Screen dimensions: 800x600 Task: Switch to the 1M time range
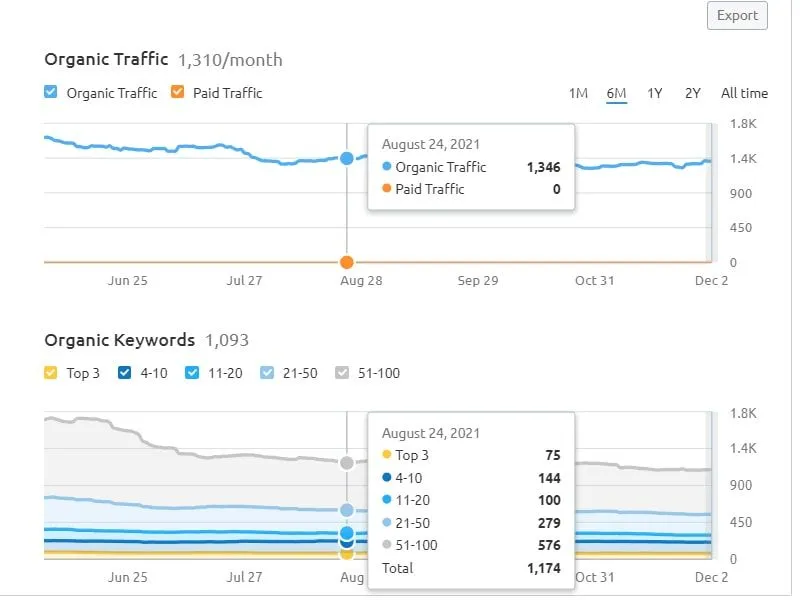578,93
